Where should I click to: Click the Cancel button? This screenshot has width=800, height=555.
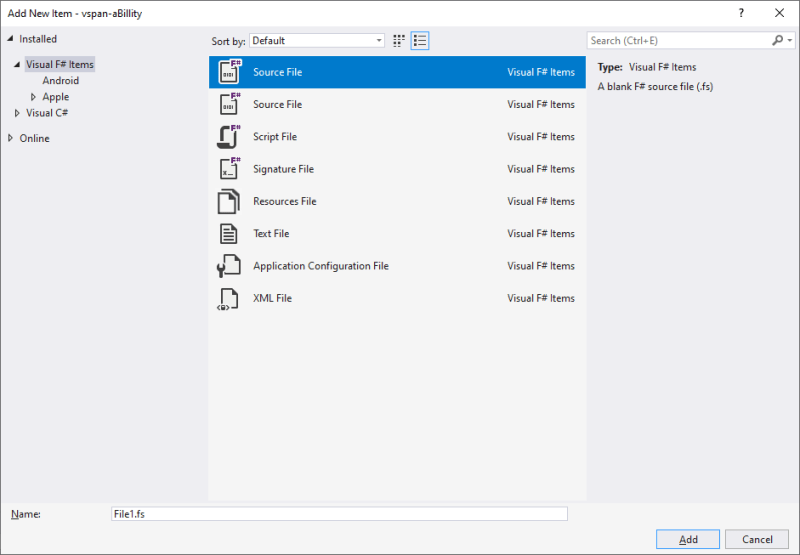(x=757, y=539)
